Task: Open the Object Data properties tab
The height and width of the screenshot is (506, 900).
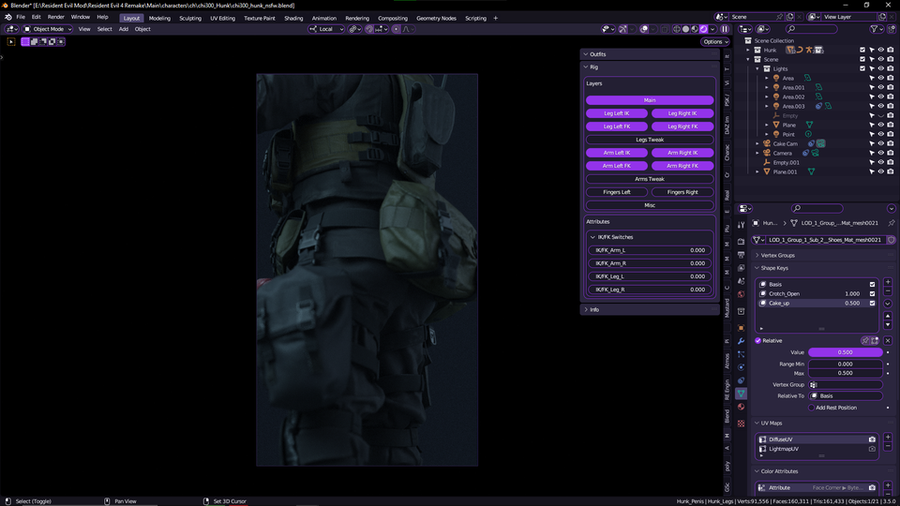Action: (x=741, y=394)
